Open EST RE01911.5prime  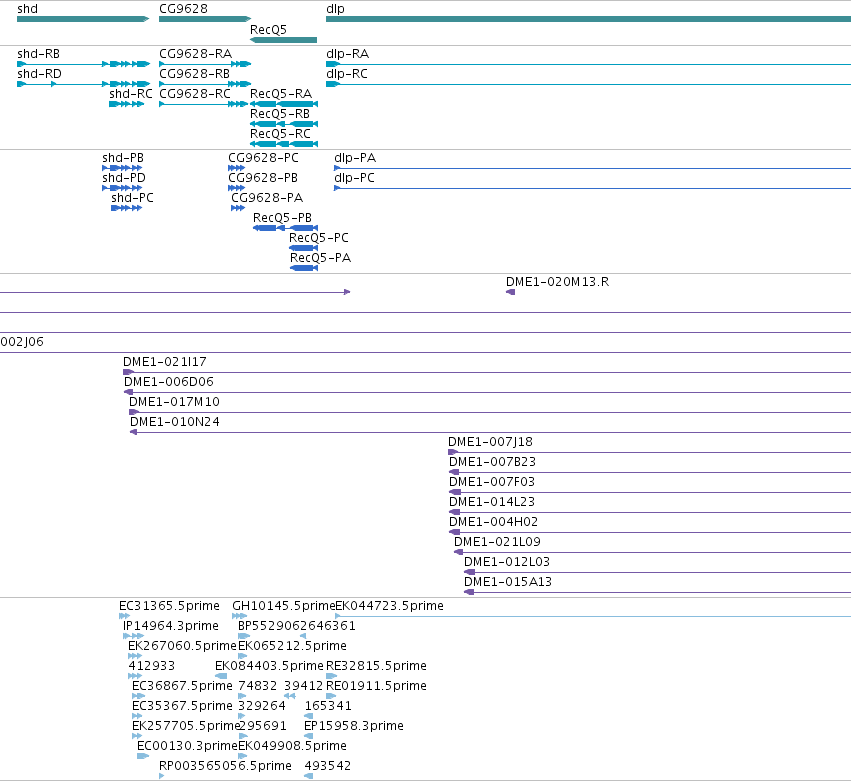331,696
